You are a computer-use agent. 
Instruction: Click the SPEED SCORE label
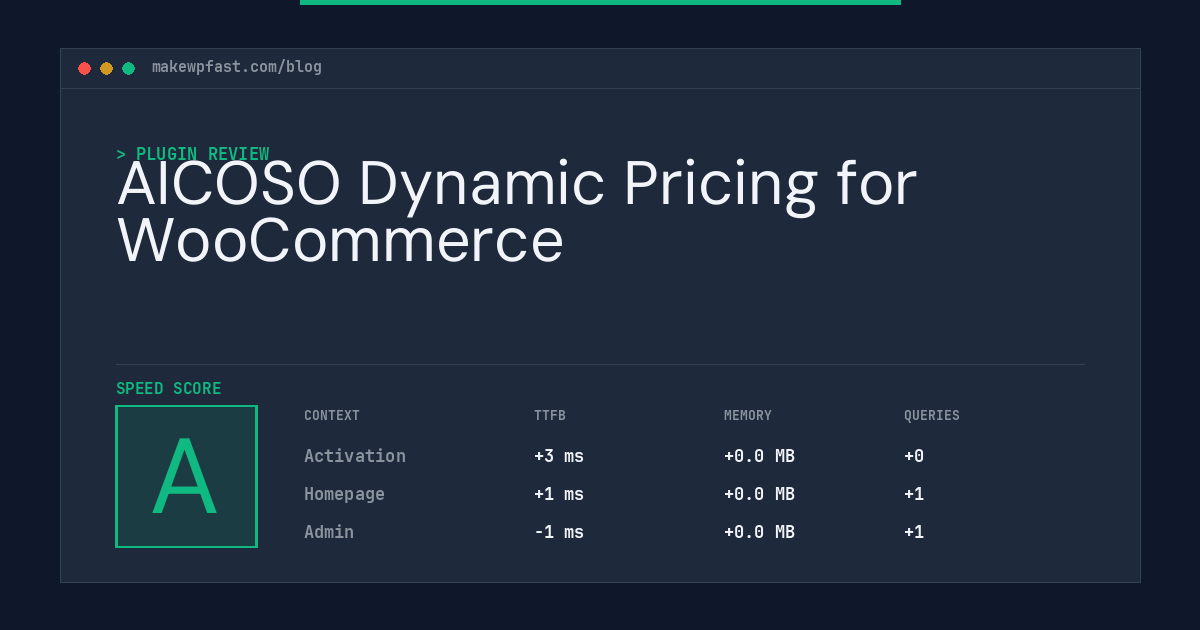point(169,389)
